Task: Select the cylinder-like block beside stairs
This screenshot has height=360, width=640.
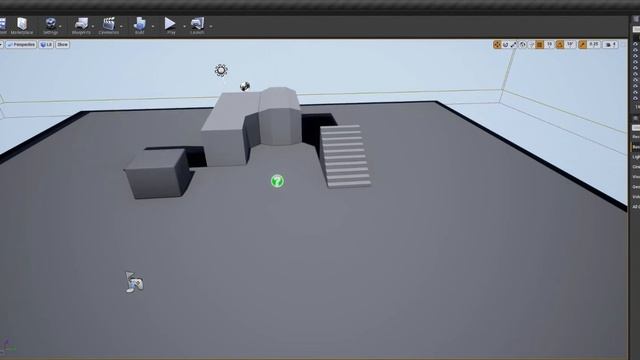Action: (x=280, y=116)
